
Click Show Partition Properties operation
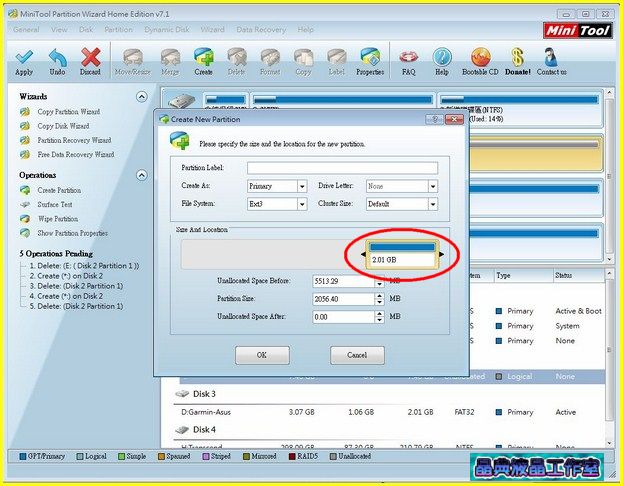[x=73, y=233]
